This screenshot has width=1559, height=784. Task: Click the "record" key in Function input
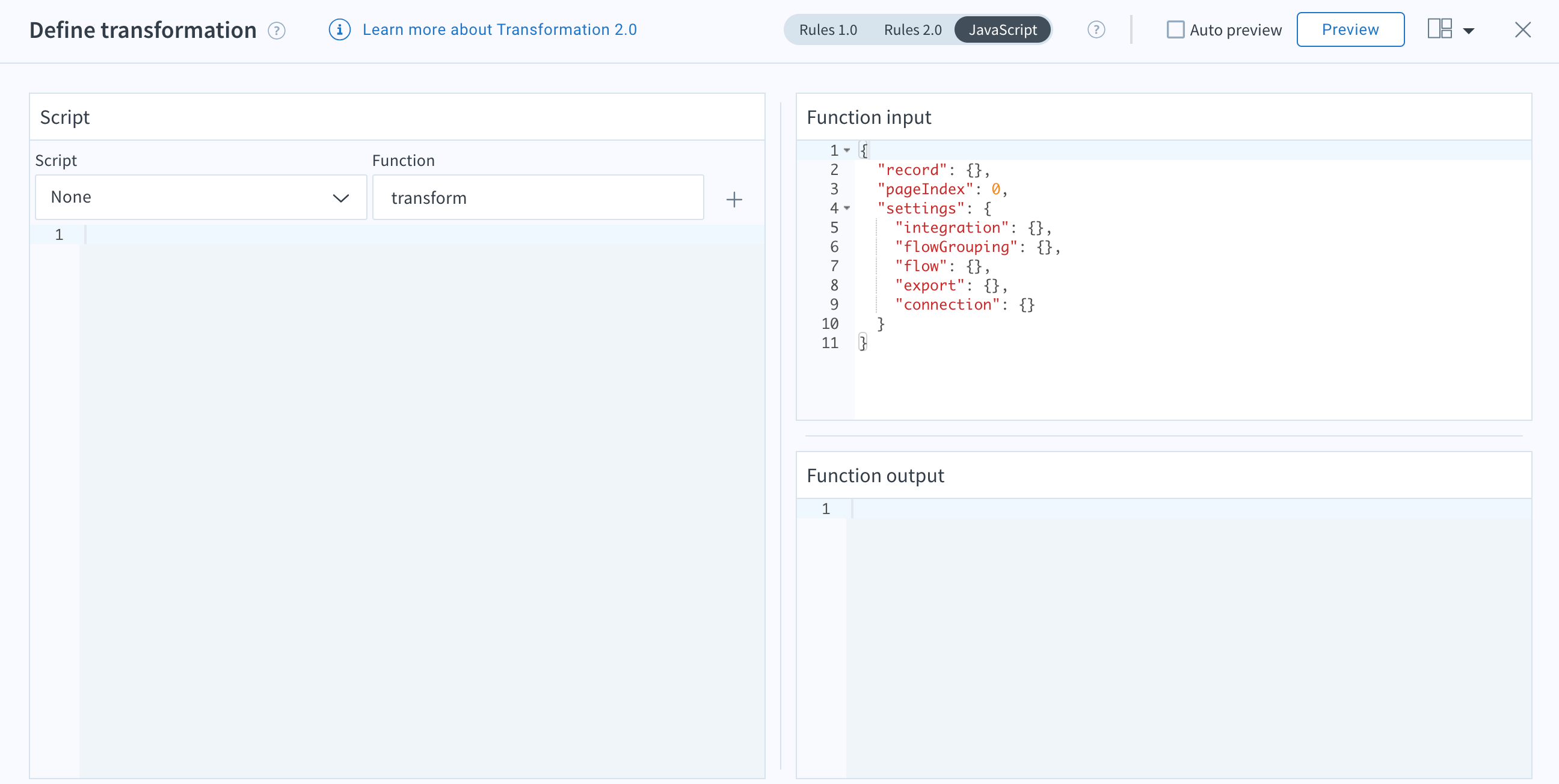pos(912,170)
